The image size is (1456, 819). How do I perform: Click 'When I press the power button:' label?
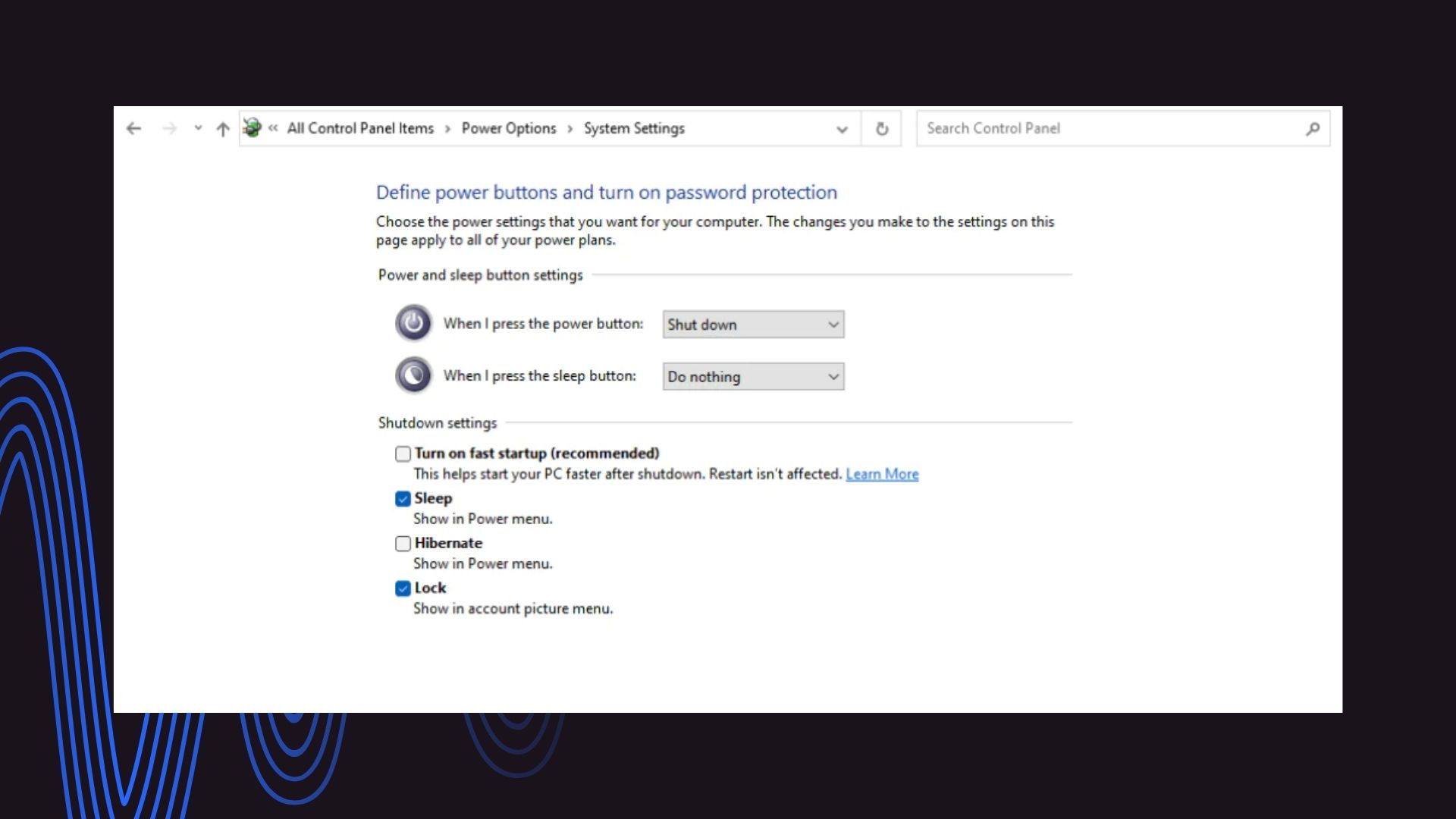(x=543, y=324)
